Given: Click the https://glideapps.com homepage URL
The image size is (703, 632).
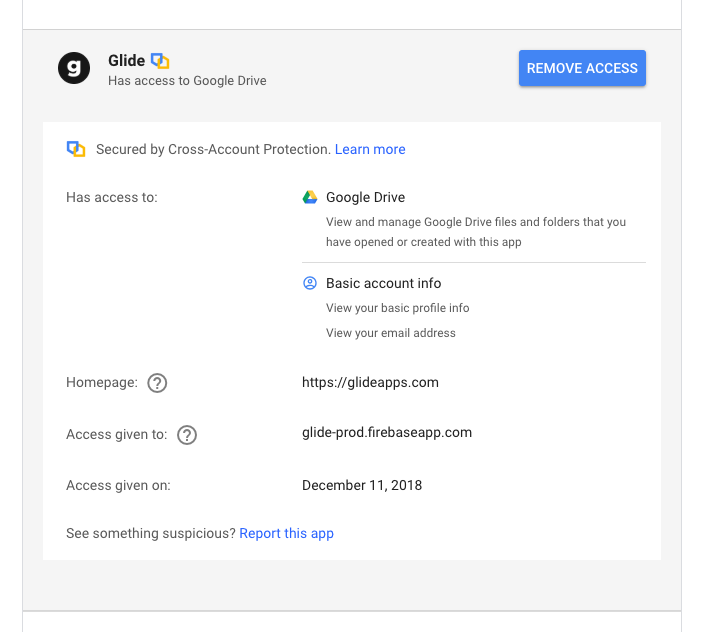Looking at the screenshot, I should tap(370, 382).
